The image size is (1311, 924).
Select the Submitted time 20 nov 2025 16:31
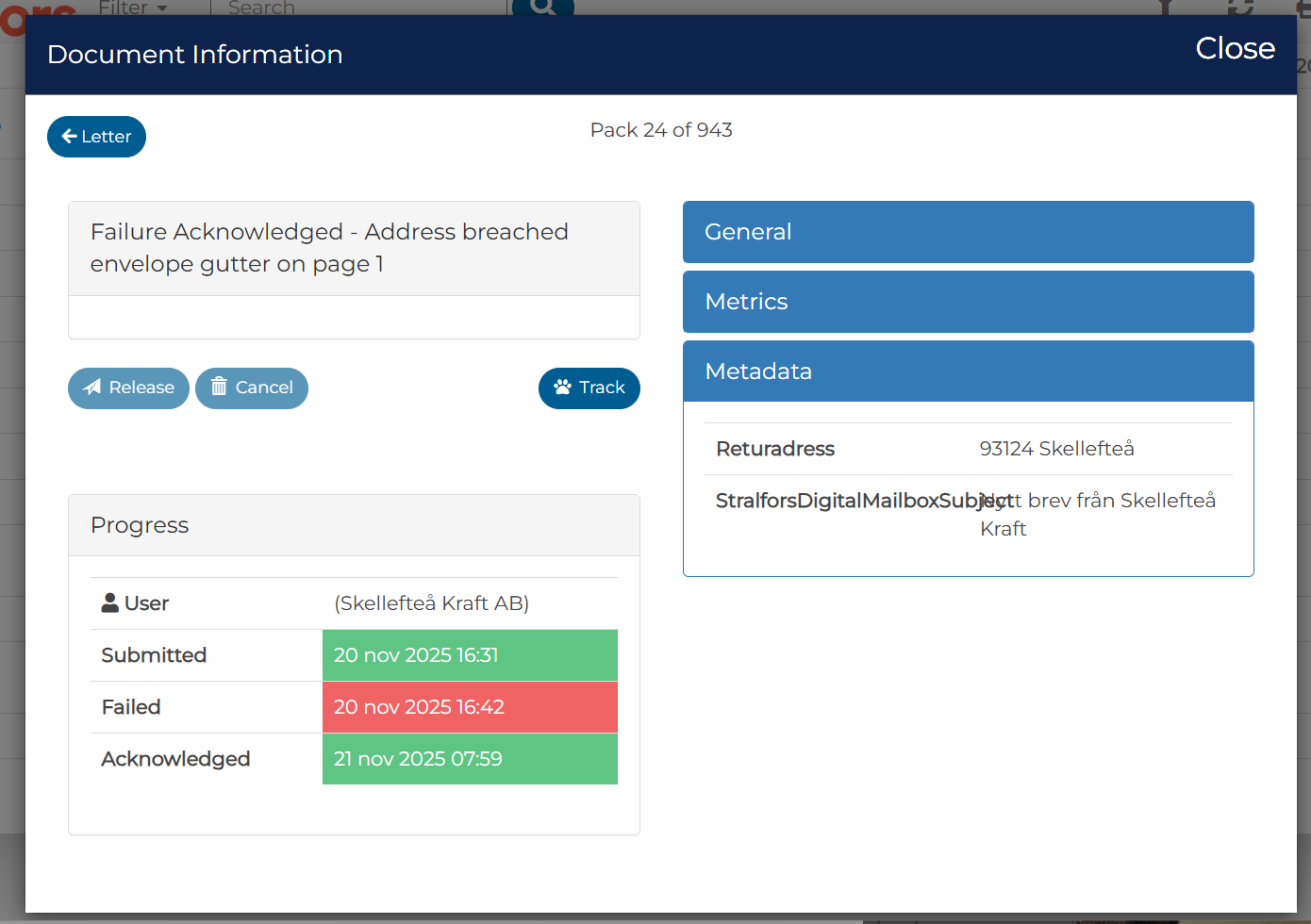pos(470,655)
